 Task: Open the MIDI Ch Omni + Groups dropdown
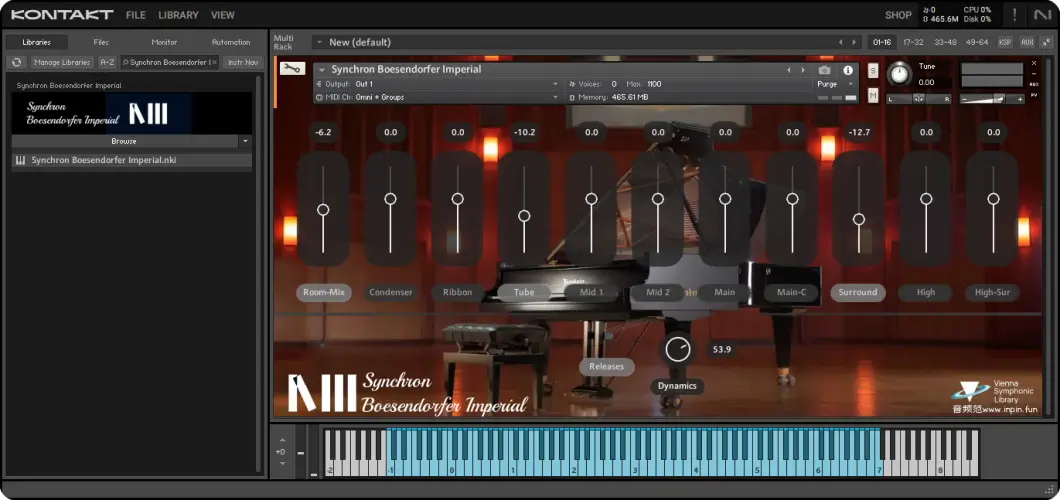[x=437, y=97]
